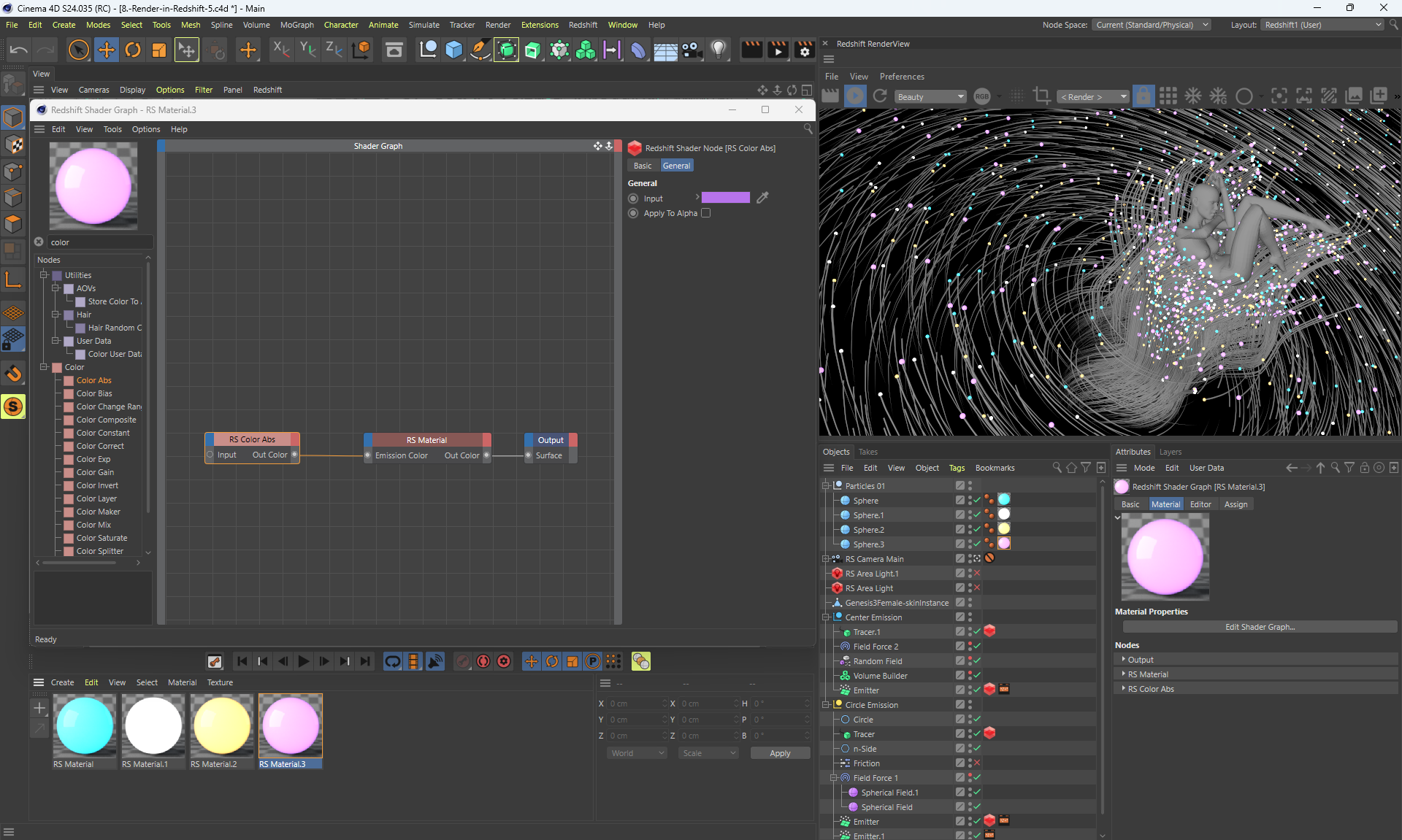Toggle RS Area Light.1 enable mark
The height and width of the screenshot is (840, 1402).
click(x=977, y=574)
